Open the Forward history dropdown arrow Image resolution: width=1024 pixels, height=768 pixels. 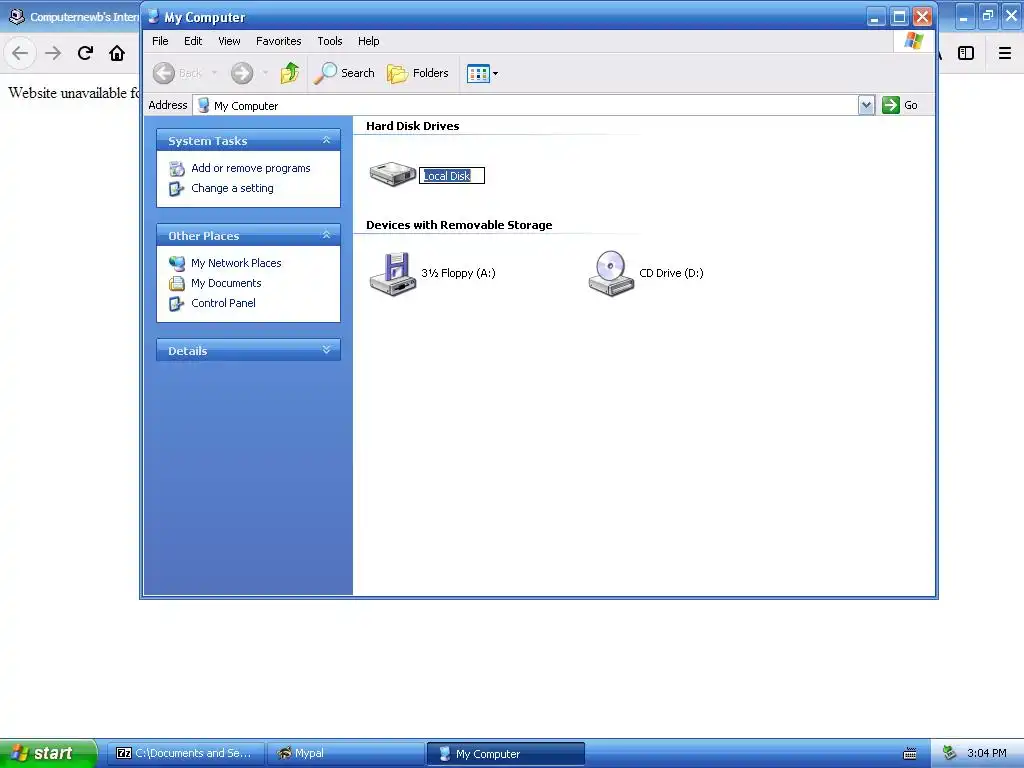[265, 73]
